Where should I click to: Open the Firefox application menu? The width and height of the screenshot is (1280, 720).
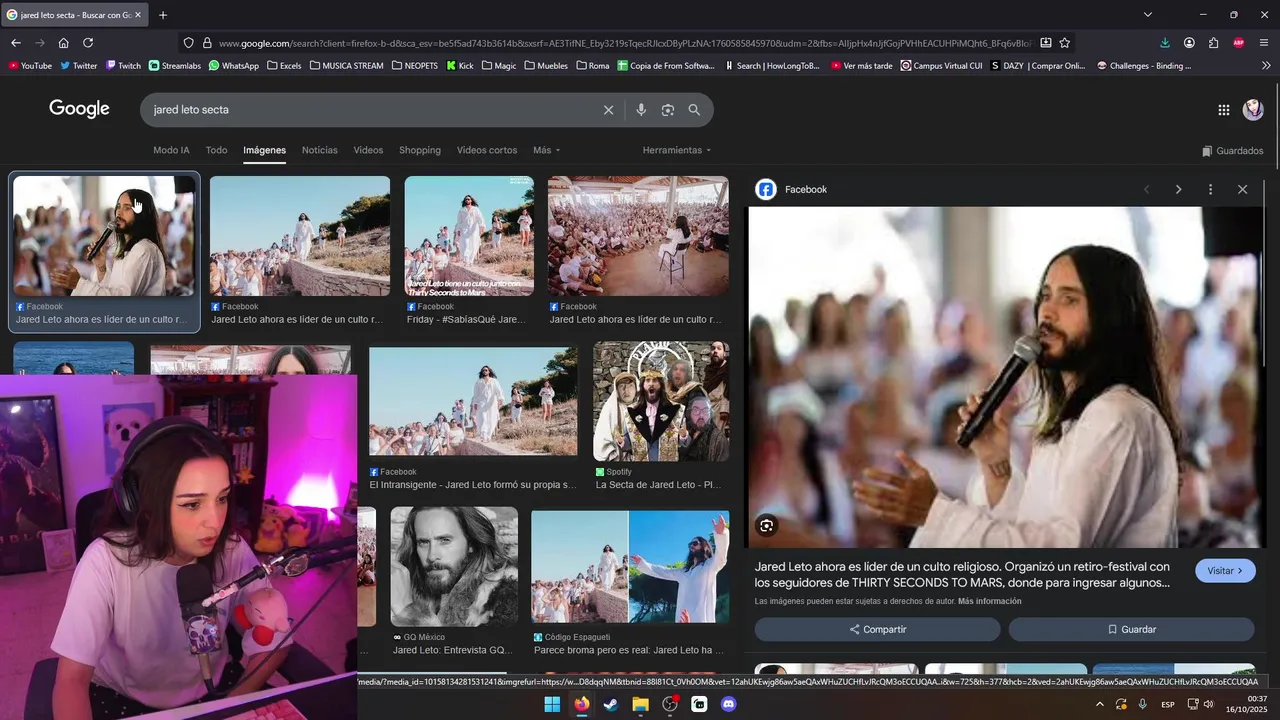(1264, 43)
